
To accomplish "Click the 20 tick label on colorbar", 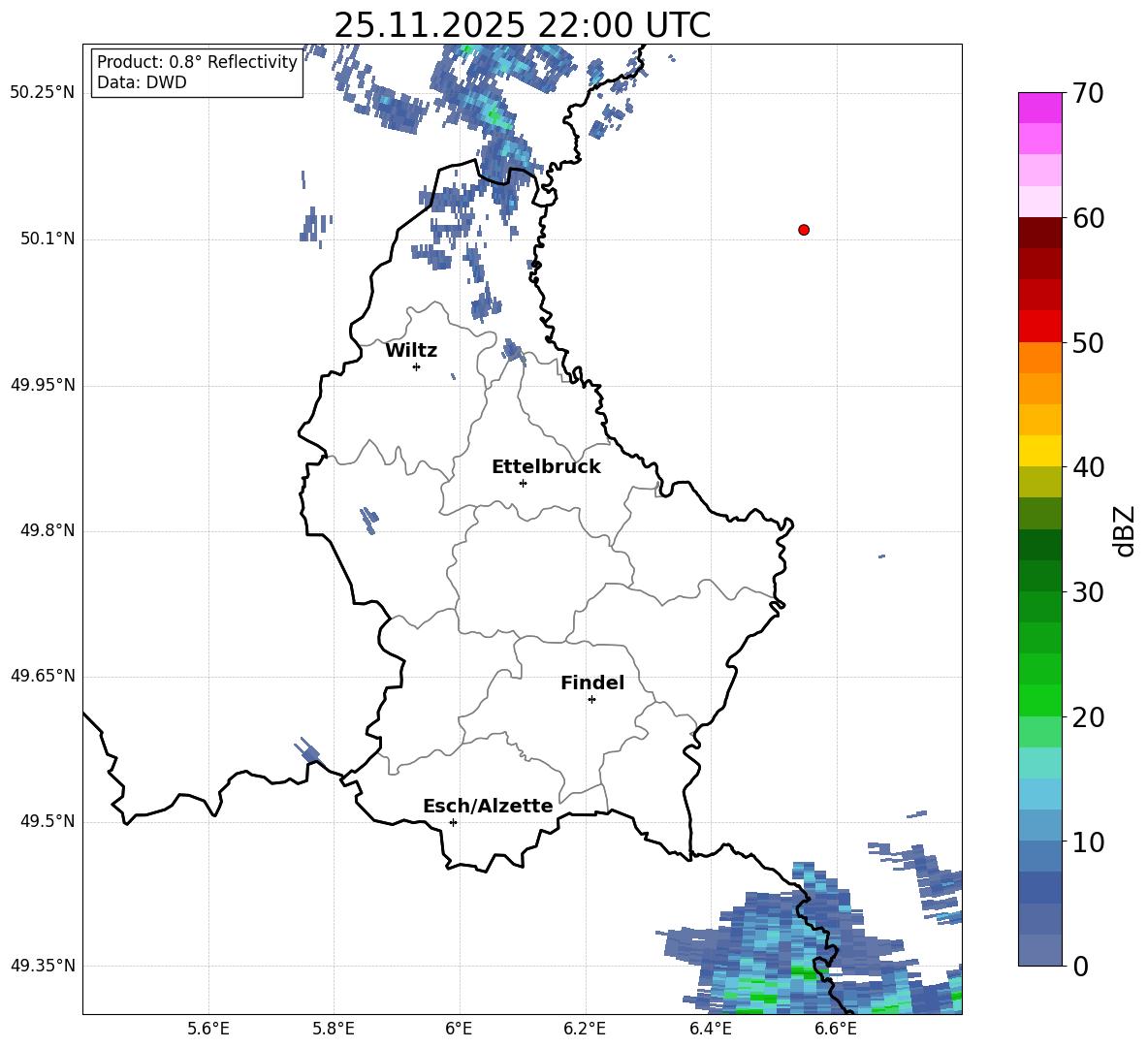I will click(x=1088, y=717).
